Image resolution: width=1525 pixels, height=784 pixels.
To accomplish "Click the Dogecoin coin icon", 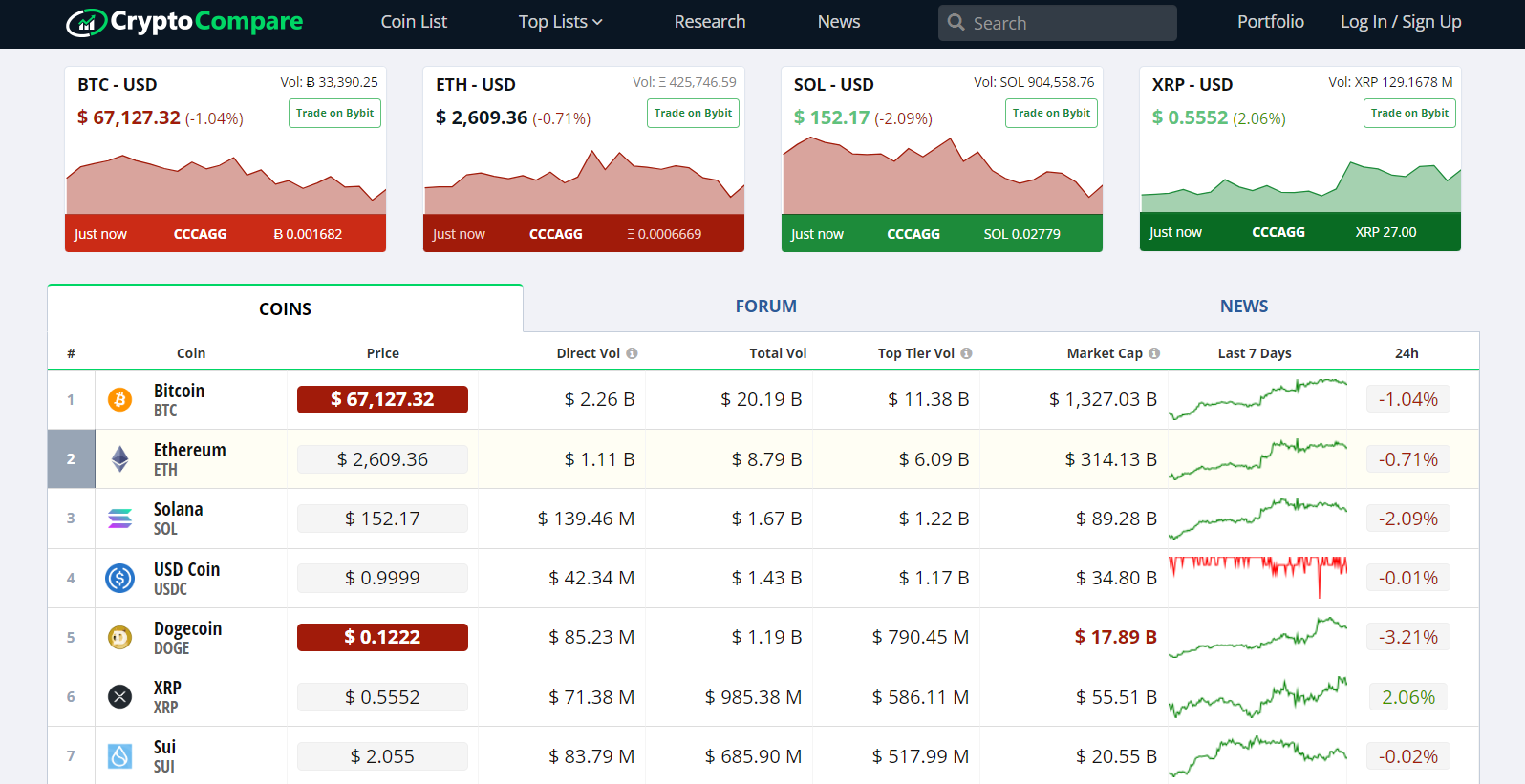I will tap(119, 637).
